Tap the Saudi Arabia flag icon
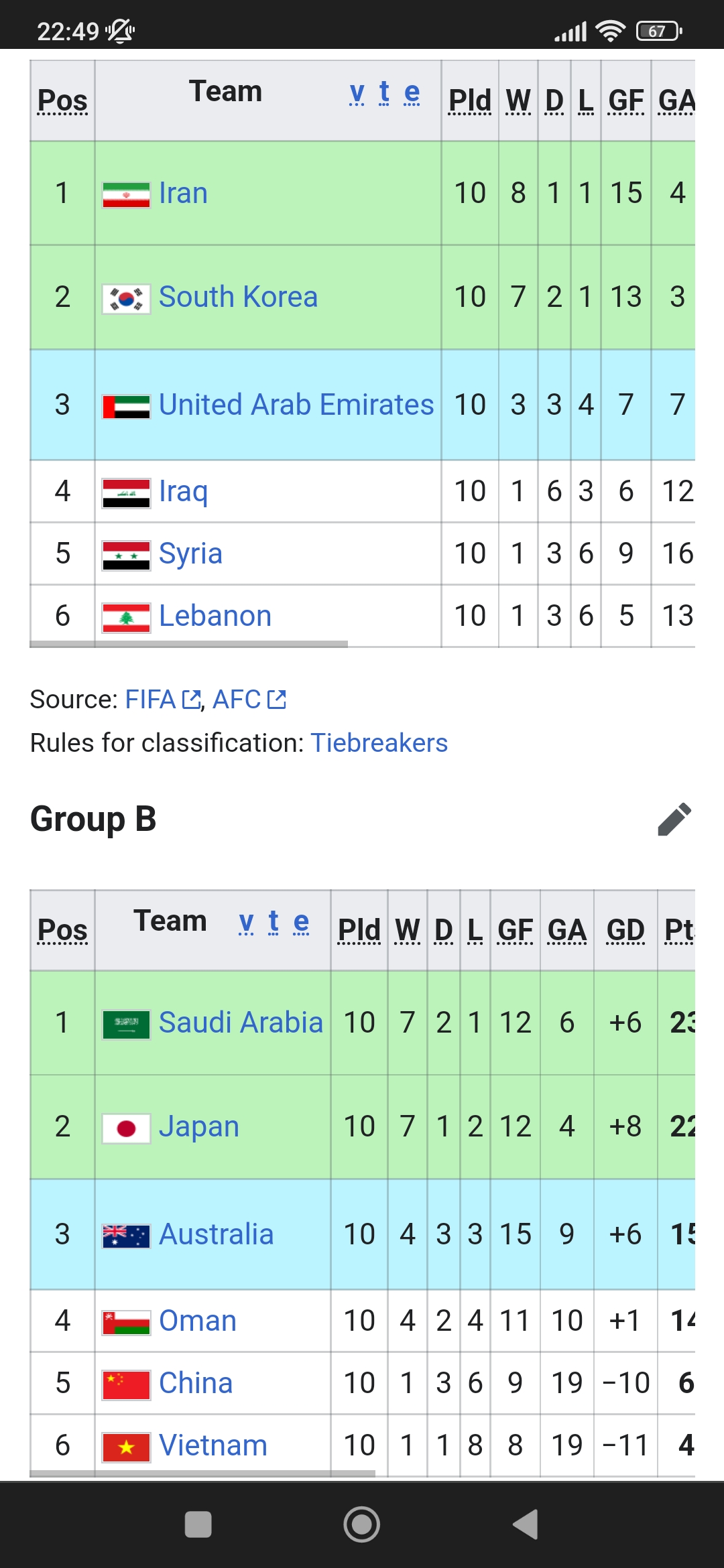 [126, 1024]
